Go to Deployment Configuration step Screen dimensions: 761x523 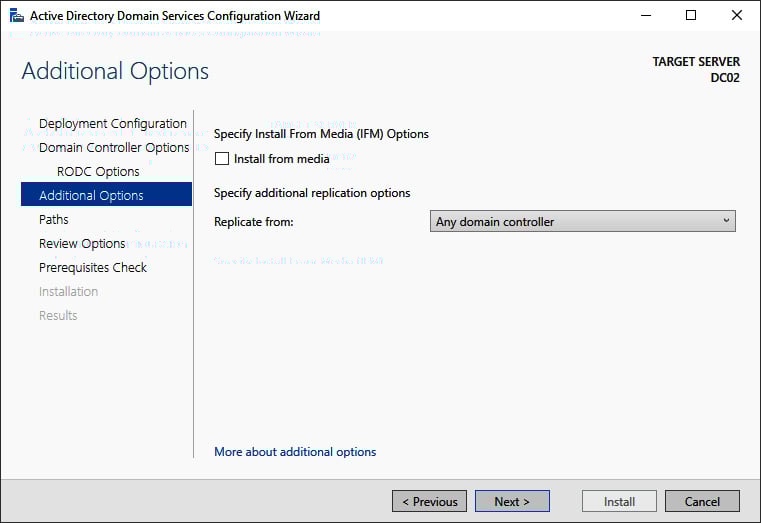pyautogui.click(x=113, y=123)
